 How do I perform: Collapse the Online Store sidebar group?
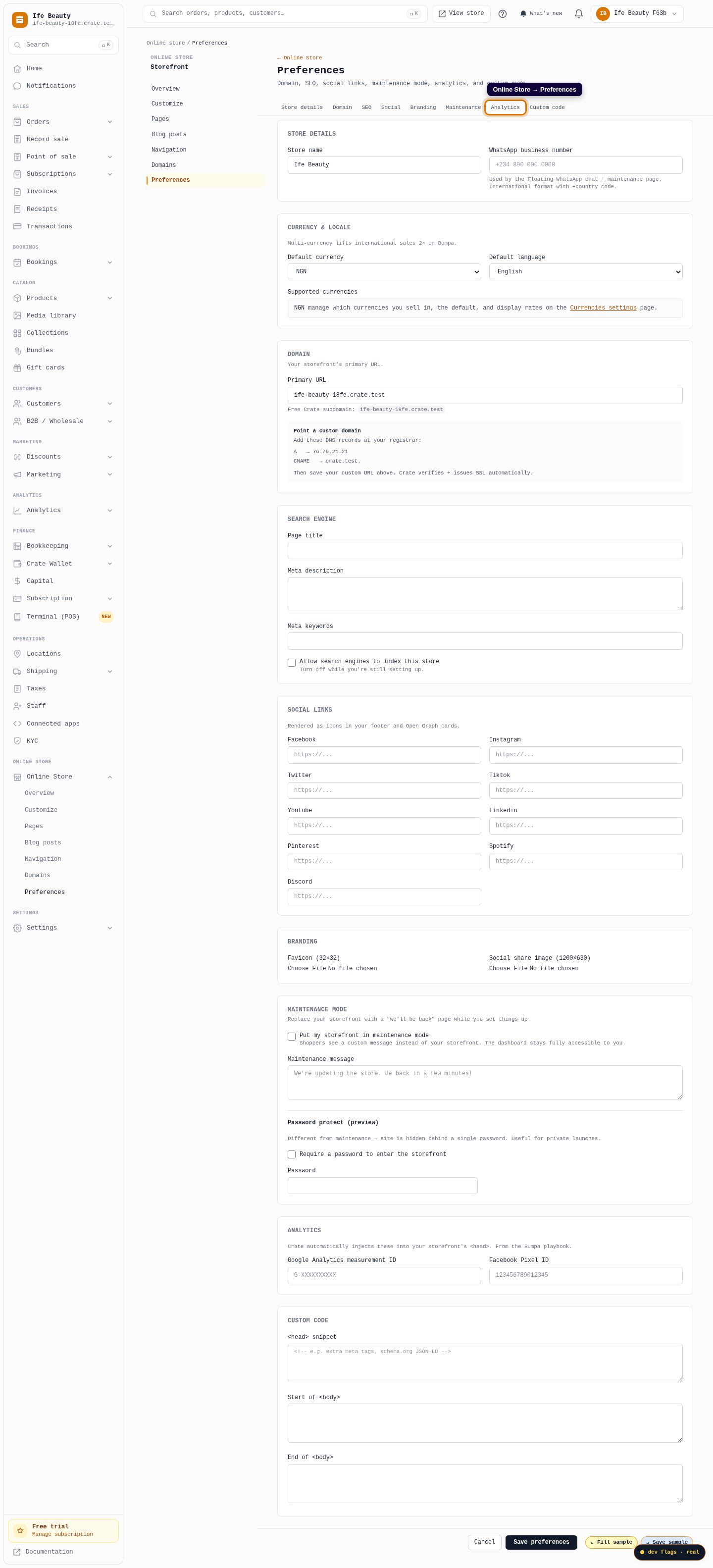pos(110,777)
